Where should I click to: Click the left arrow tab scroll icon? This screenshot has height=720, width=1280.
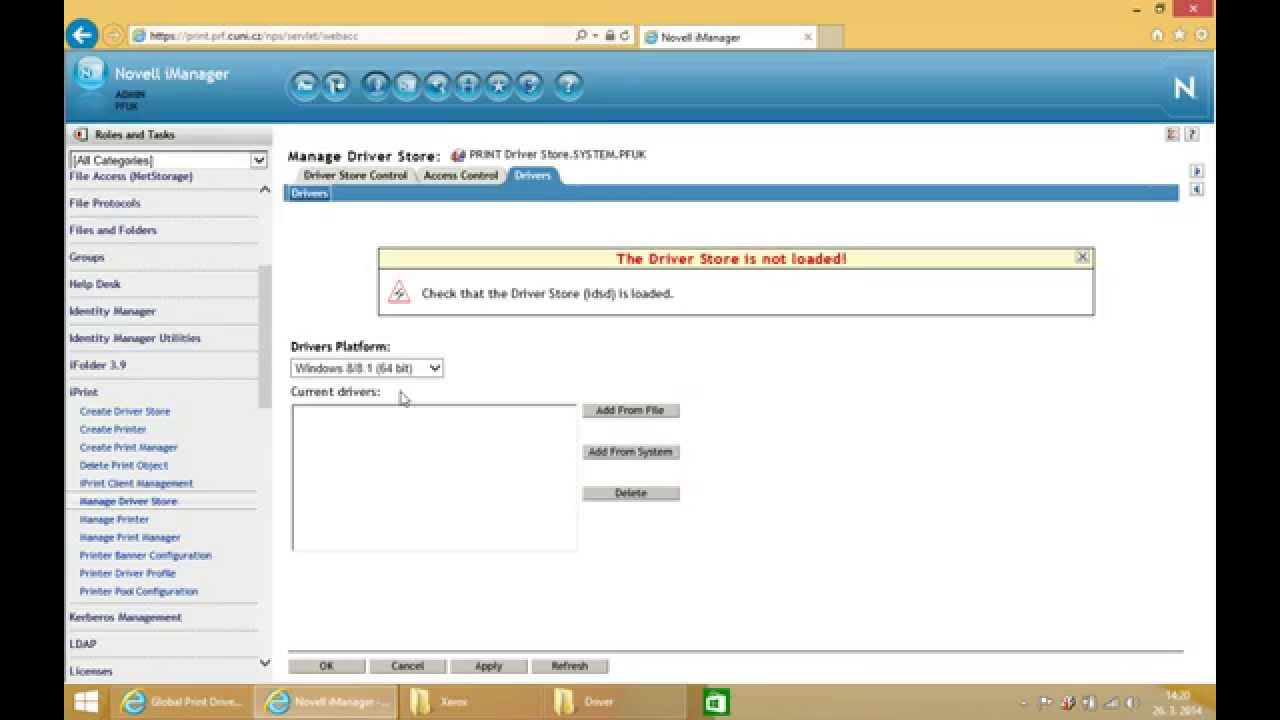1196,189
